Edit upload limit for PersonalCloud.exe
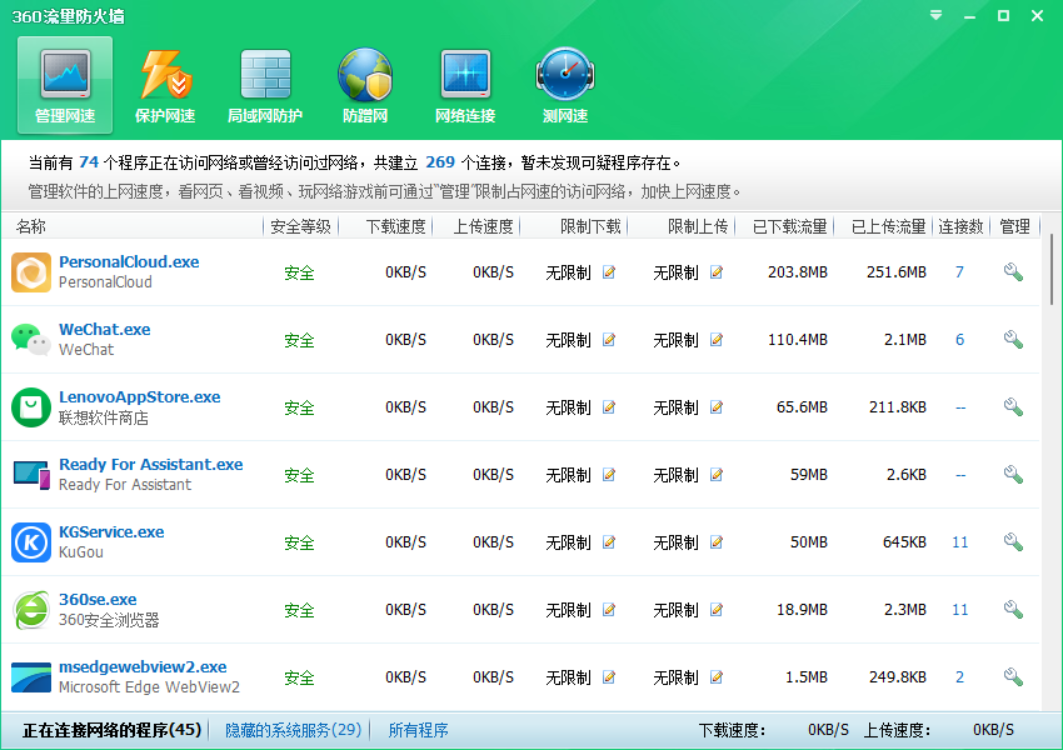The width and height of the screenshot is (1063, 750). coord(717,273)
